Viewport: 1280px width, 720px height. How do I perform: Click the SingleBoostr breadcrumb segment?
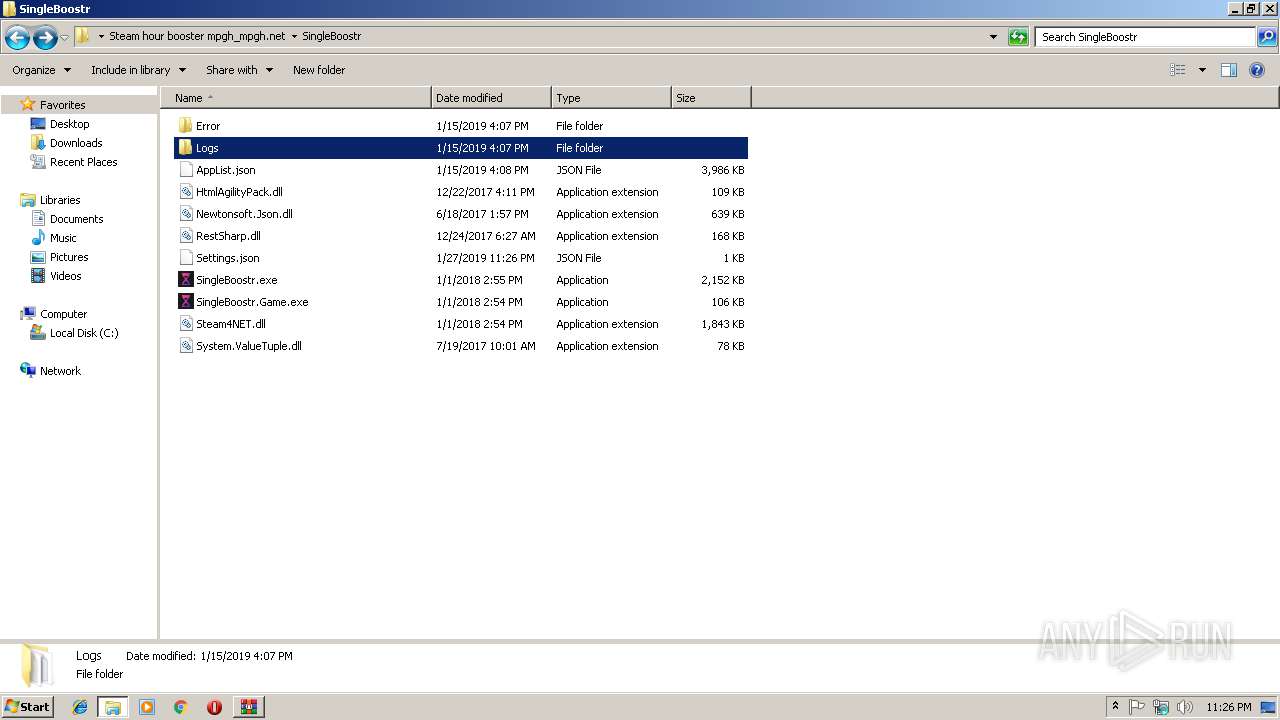331,36
